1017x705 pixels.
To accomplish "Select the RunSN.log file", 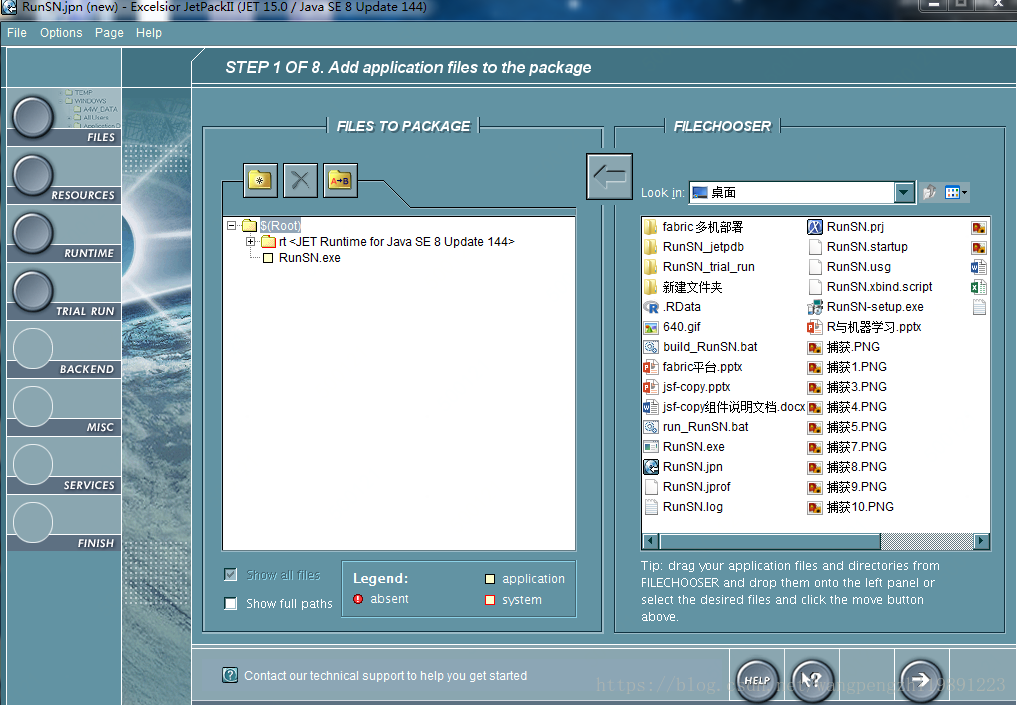I will [684, 507].
